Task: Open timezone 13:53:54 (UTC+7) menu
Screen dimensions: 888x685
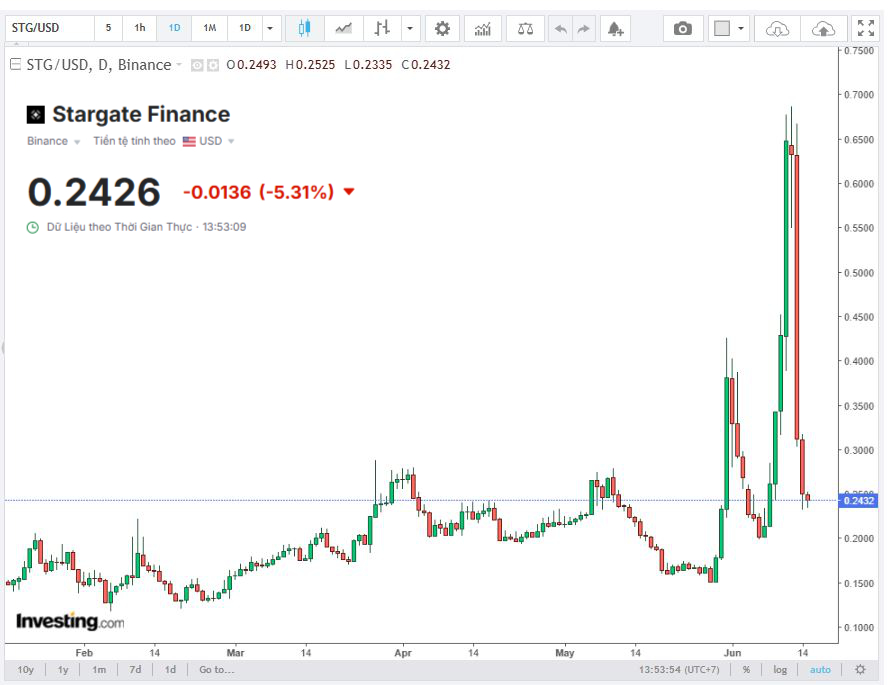Action: pyautogui.click(x=679, y=670)
